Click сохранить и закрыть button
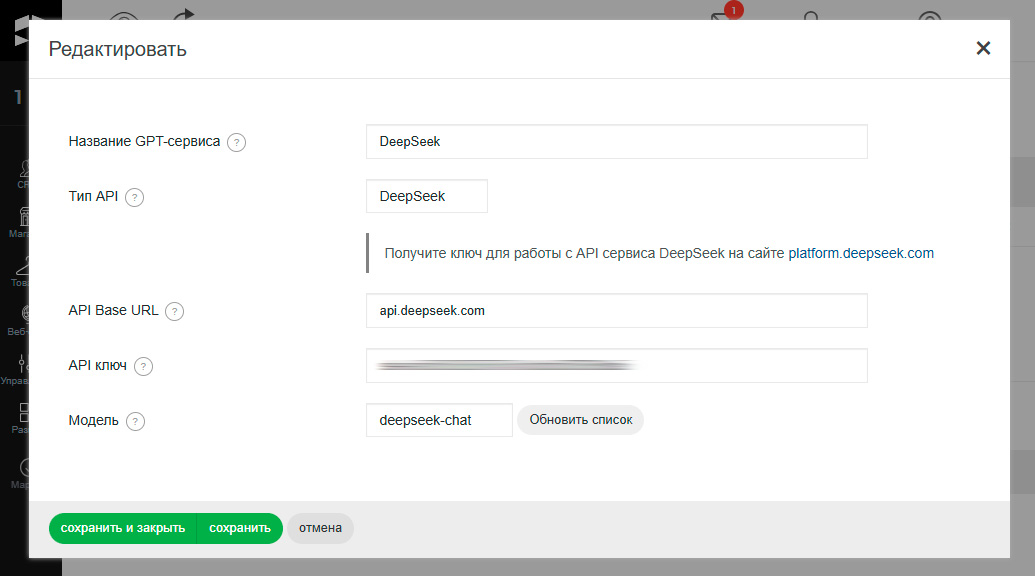This screenshot has width=1035, height=576. (x=123, y=528)
